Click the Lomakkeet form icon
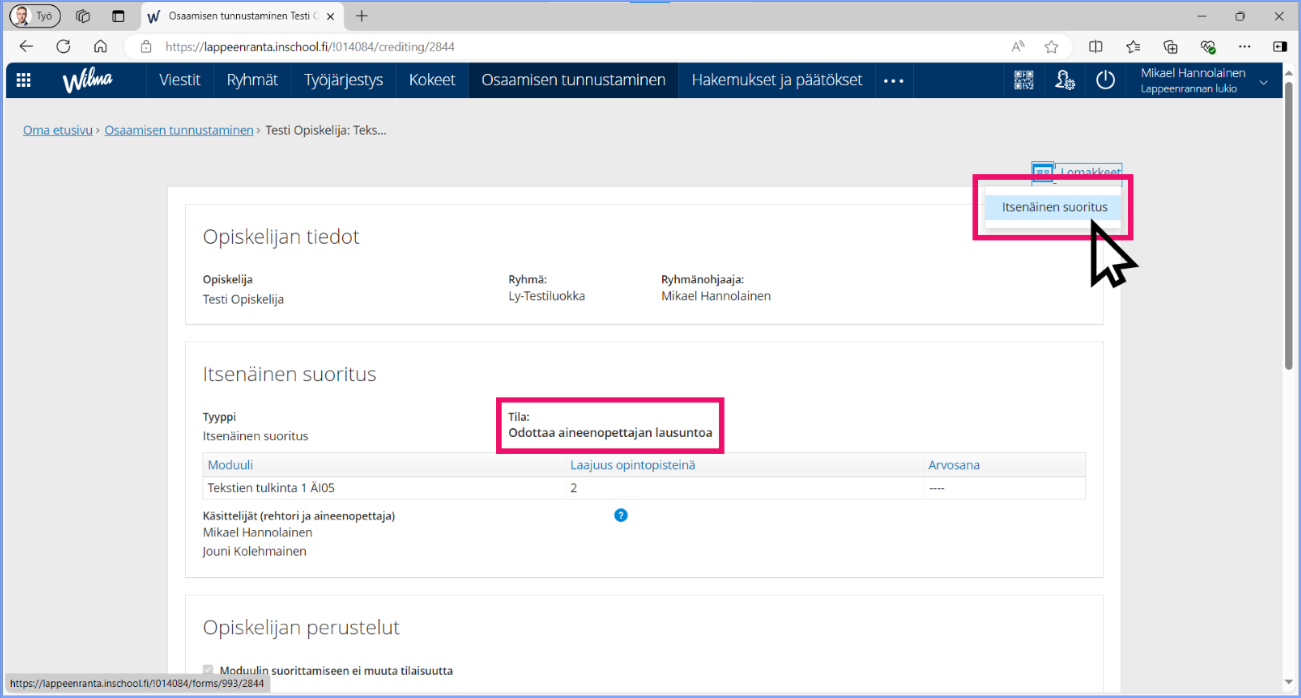Screen dimensions: 1301x698 pyautogui.click(x=1042, y=172)
